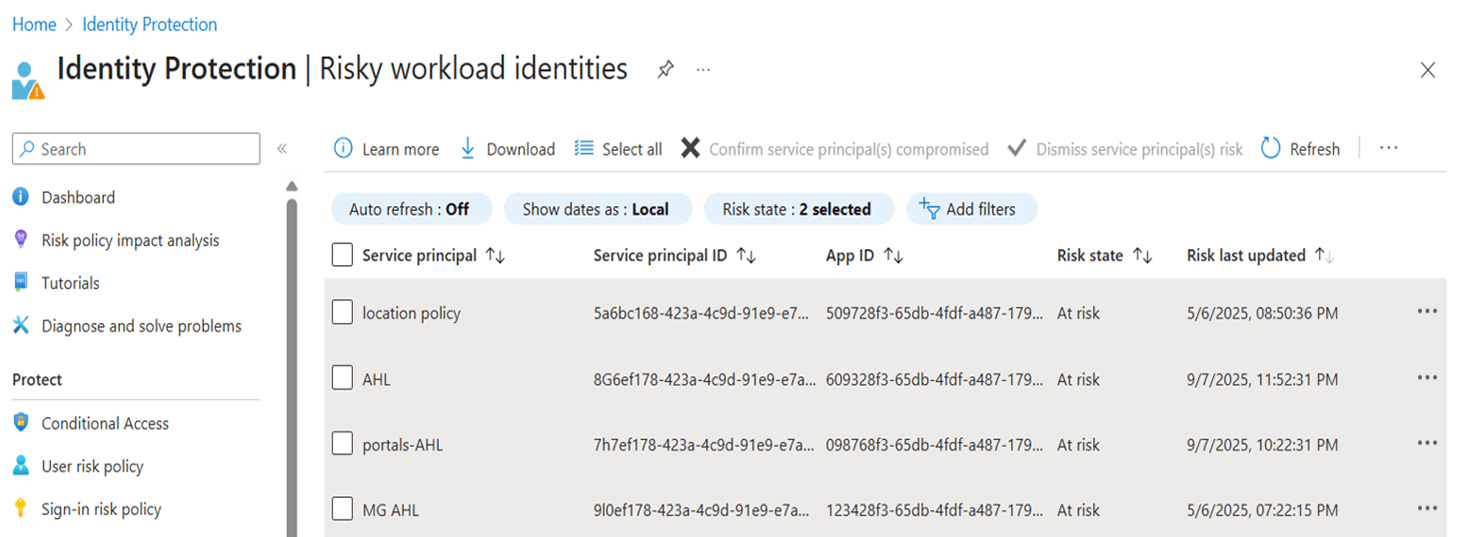
Task: Click the magnifier icon in the search box
Action: tap(27, 149)
